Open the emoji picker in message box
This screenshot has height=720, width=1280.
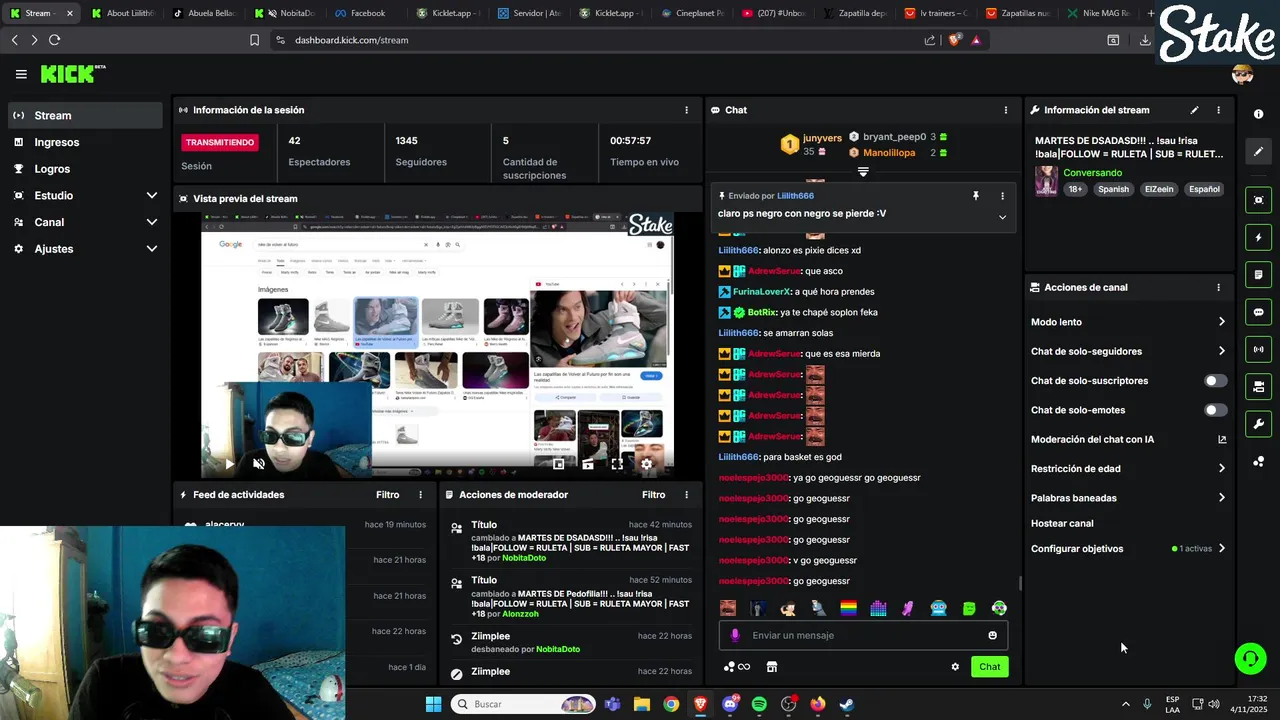(992, 635)
